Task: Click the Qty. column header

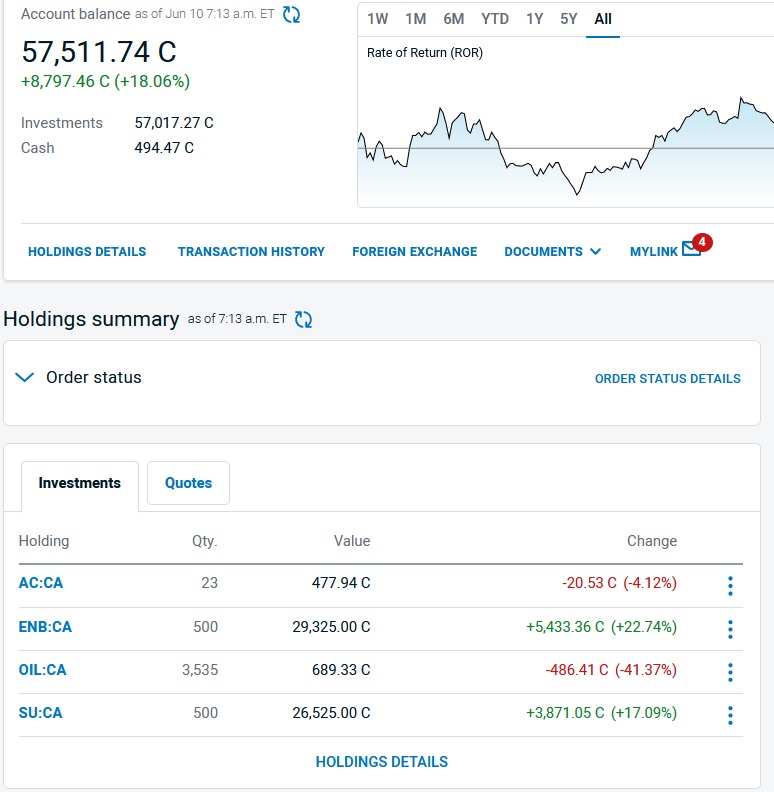Action: (205, 541)
